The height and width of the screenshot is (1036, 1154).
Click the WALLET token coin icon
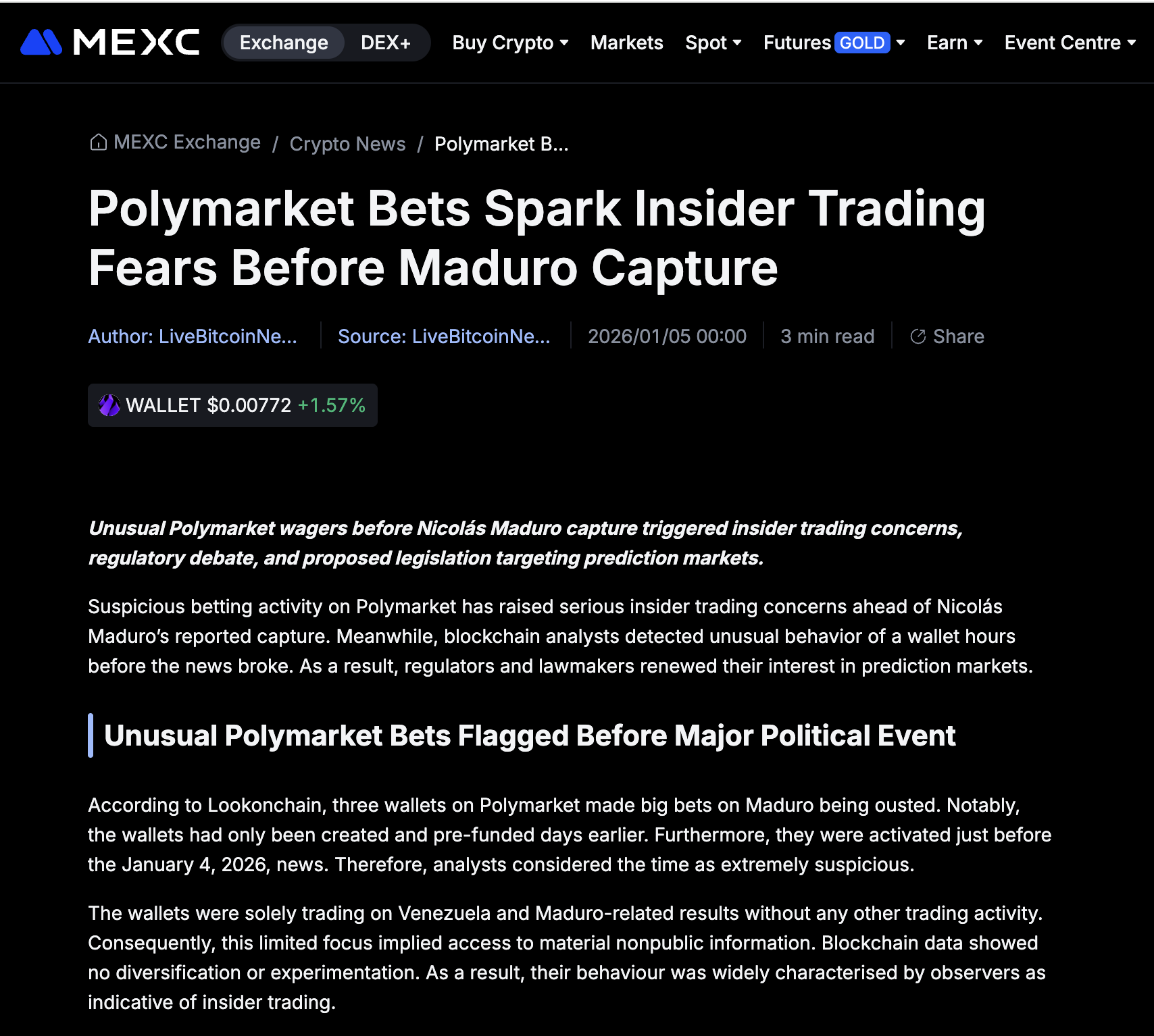point(109,405)
